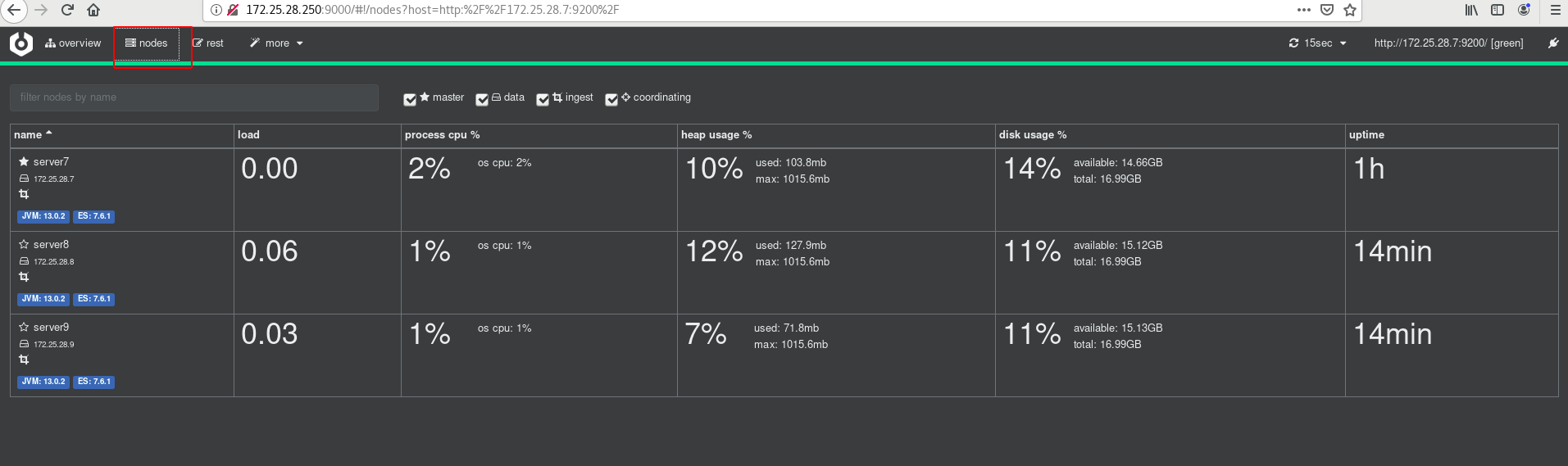This screenshot has height=466, width=1568.
Task: Click the os cpu: 2% text
Action: pyautogui.click(x=505, y=163)
